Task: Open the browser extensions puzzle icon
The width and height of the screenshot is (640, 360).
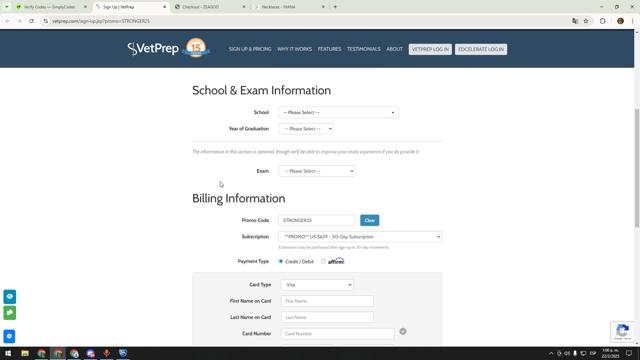Action: point(602,21)
